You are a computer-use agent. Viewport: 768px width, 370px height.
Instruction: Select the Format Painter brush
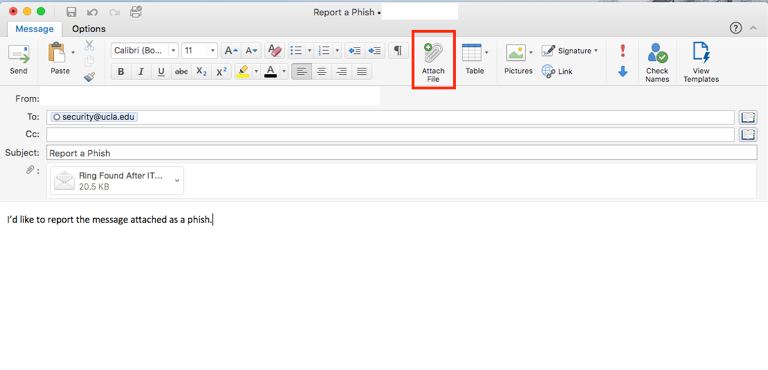89,76
